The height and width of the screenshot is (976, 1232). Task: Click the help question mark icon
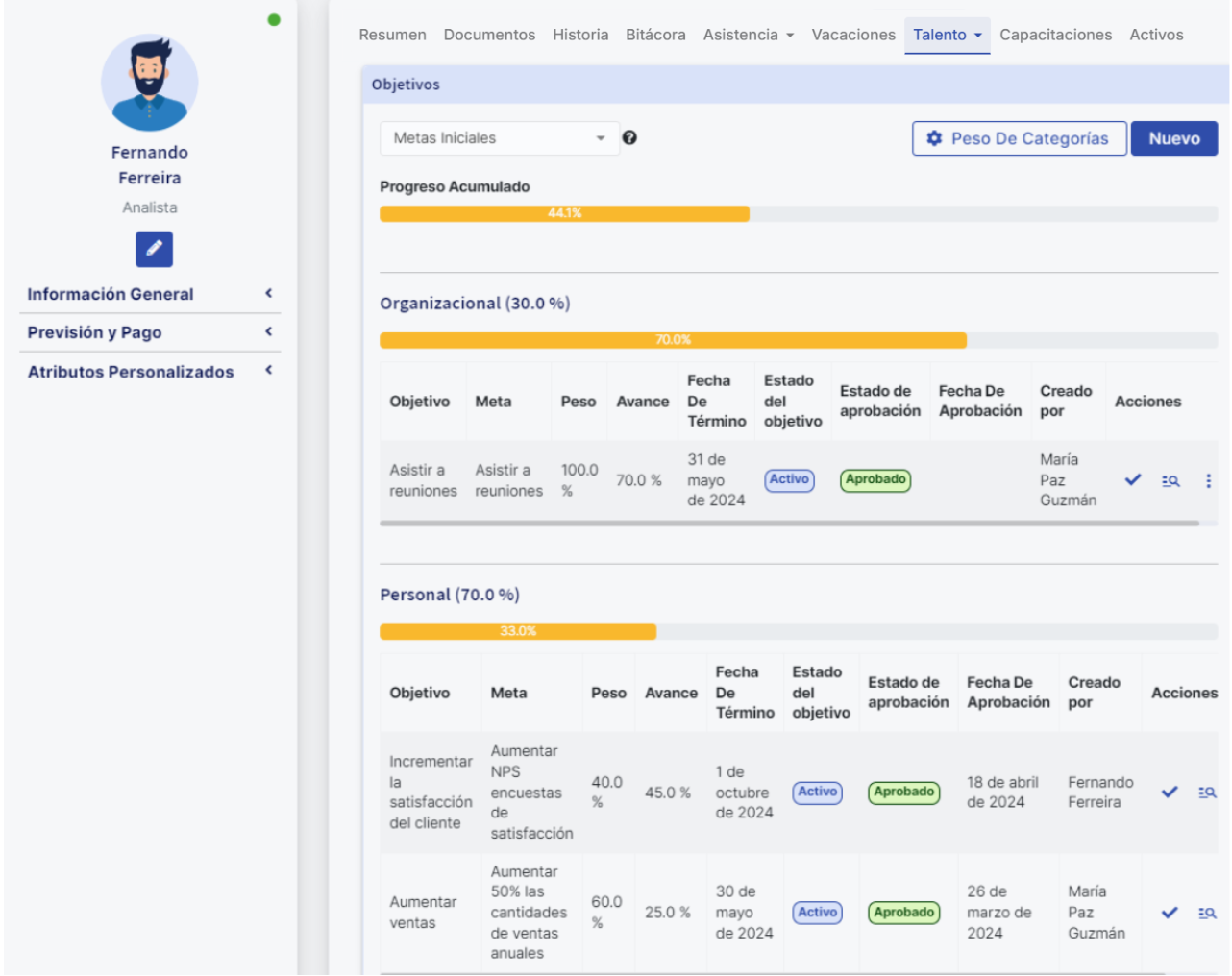pyautogui.click(x=629, y=137)
